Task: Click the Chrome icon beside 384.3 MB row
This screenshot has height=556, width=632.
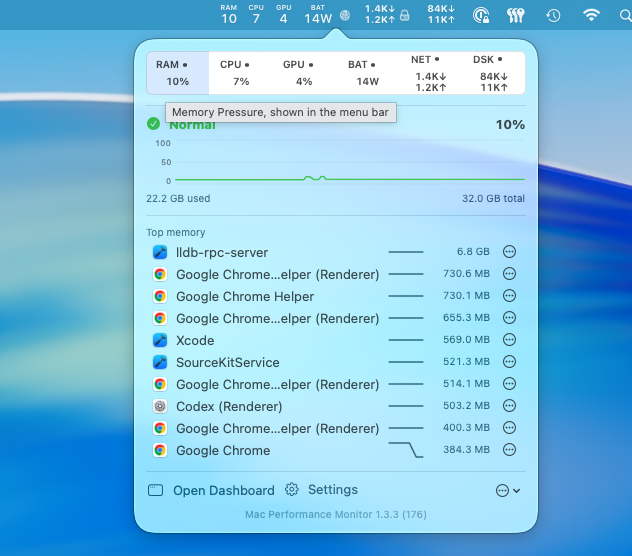Action: click(x=160, y=450)
